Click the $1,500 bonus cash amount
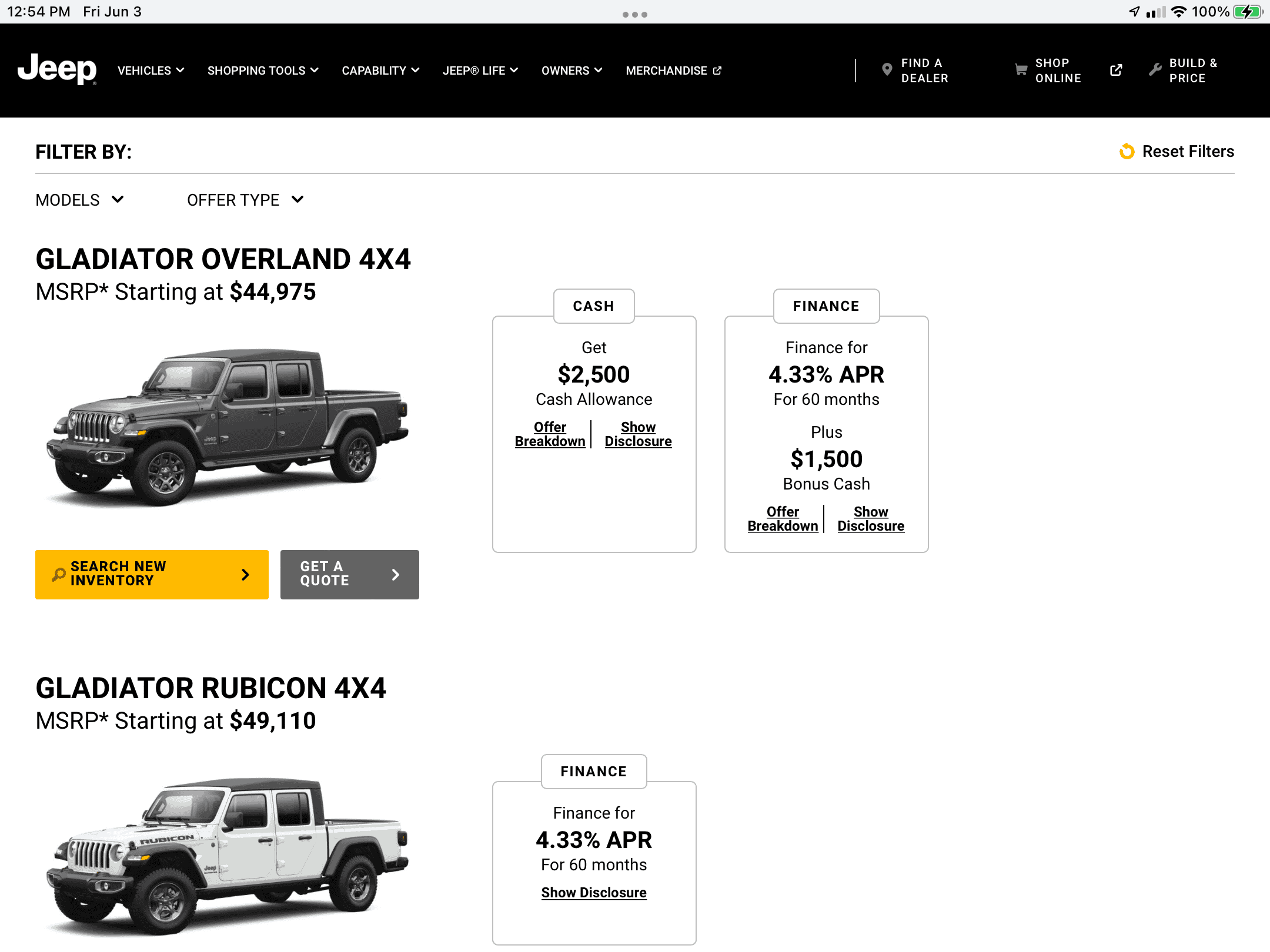Image resolution: width=1270 pixels, height=952 pixels. tap(826, 459)
